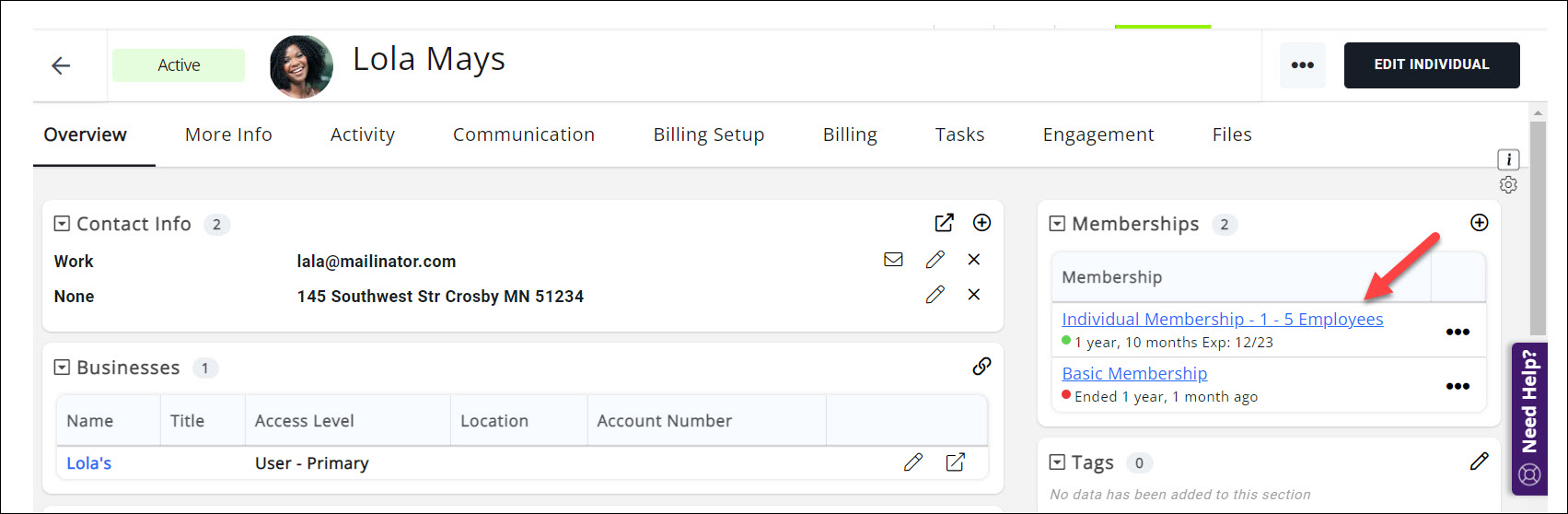Collapse the Businesses section
Viewport: 1568px width, 514px height.
[62, 368]
